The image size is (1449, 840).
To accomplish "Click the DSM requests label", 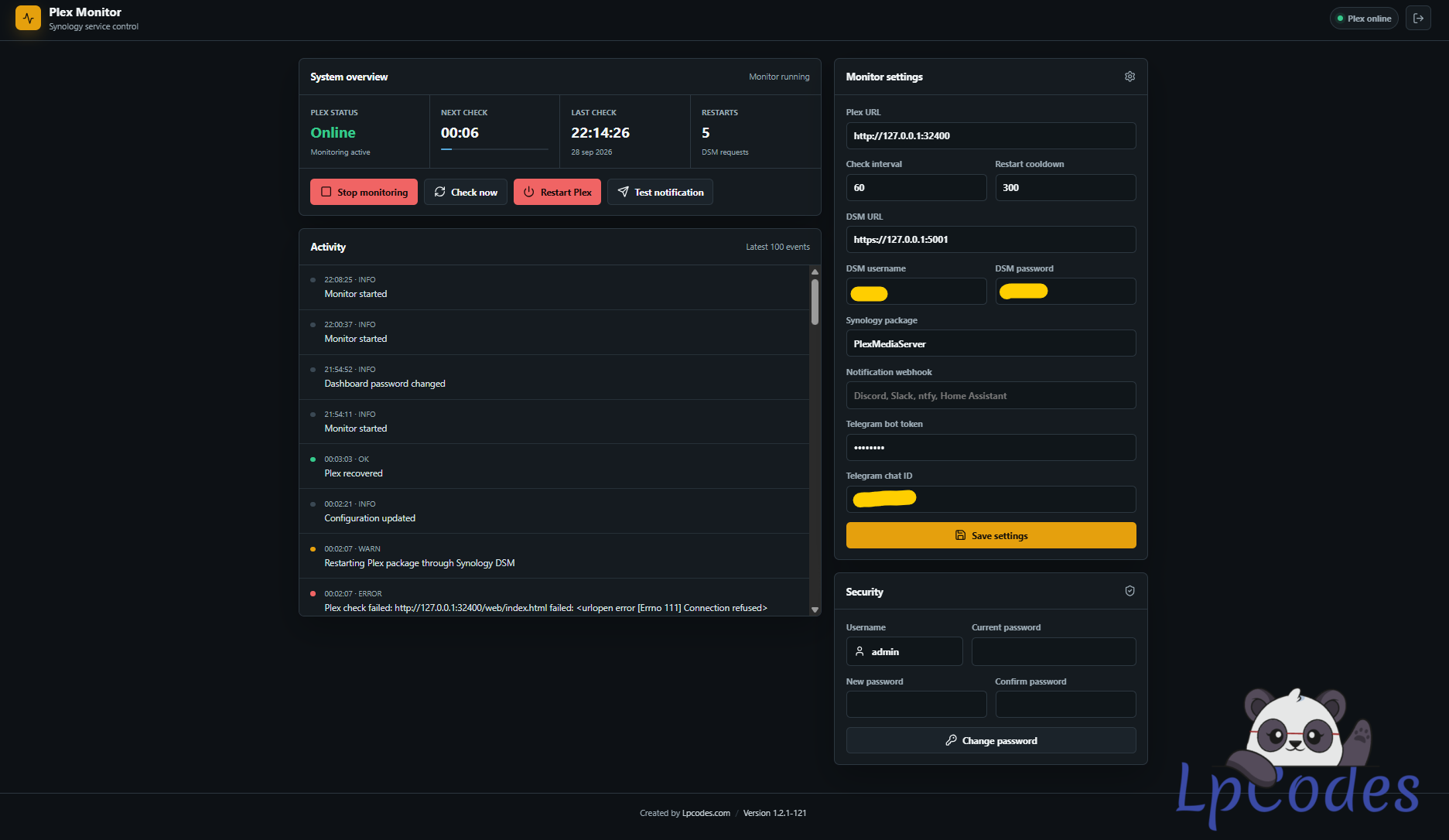I will pos(725,152).
